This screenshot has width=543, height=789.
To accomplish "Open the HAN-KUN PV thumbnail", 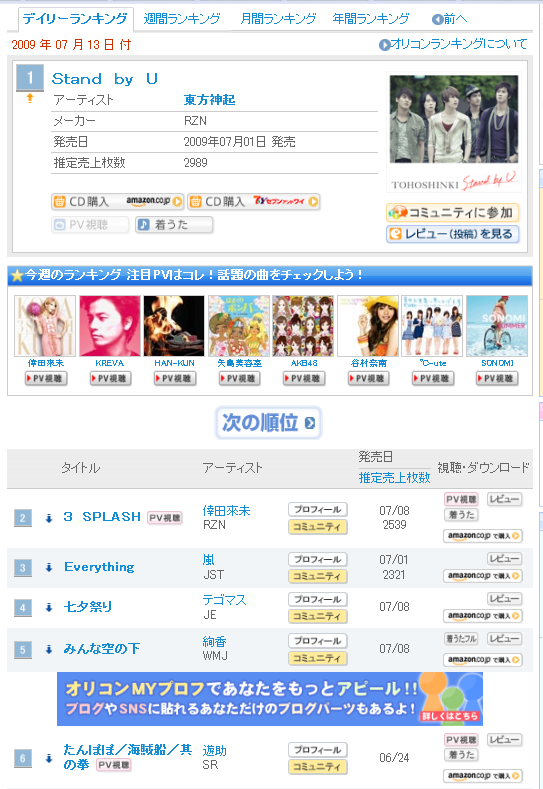I will point(174,326).
